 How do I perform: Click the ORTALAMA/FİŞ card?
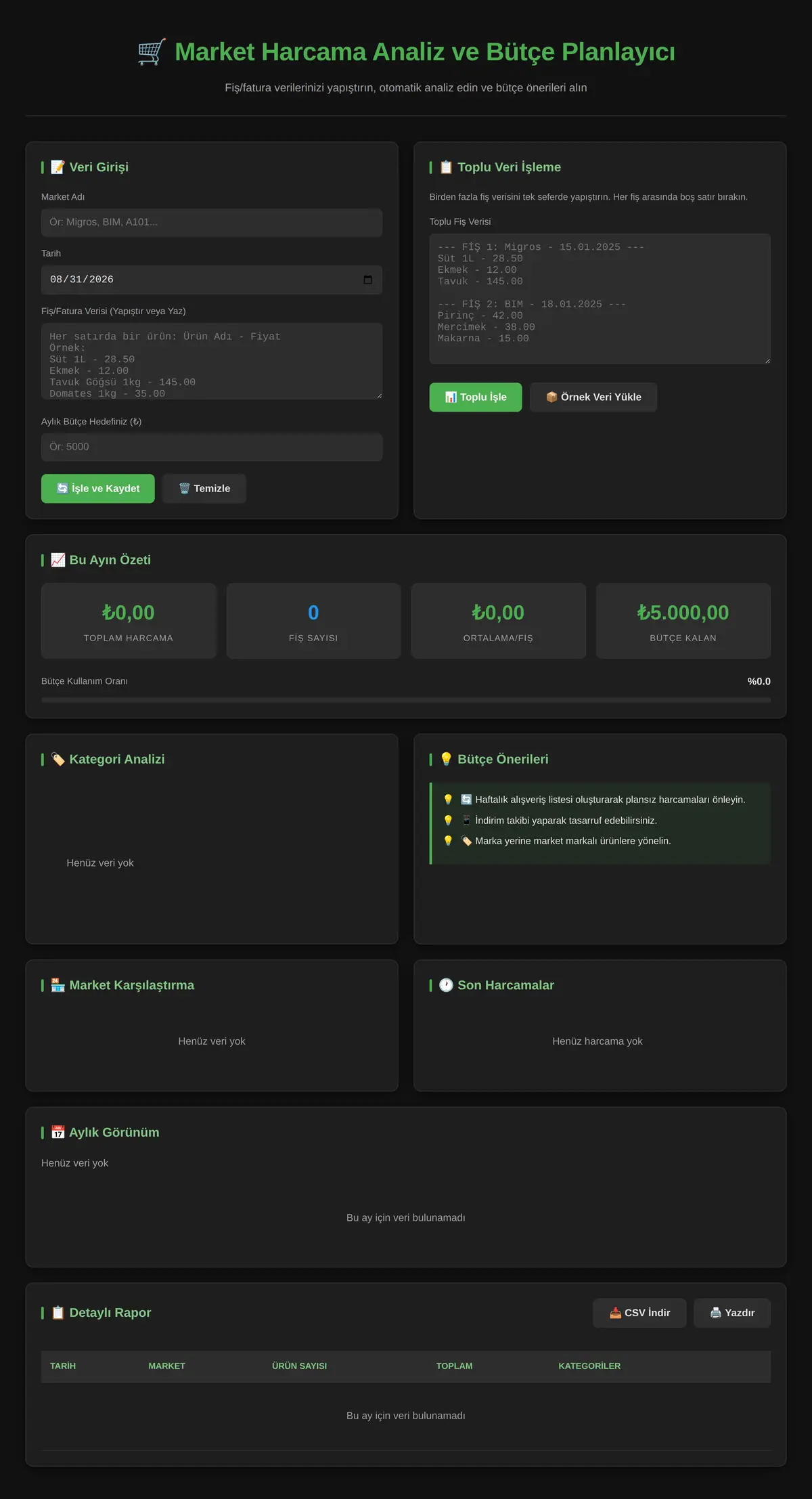coord(498,621)
